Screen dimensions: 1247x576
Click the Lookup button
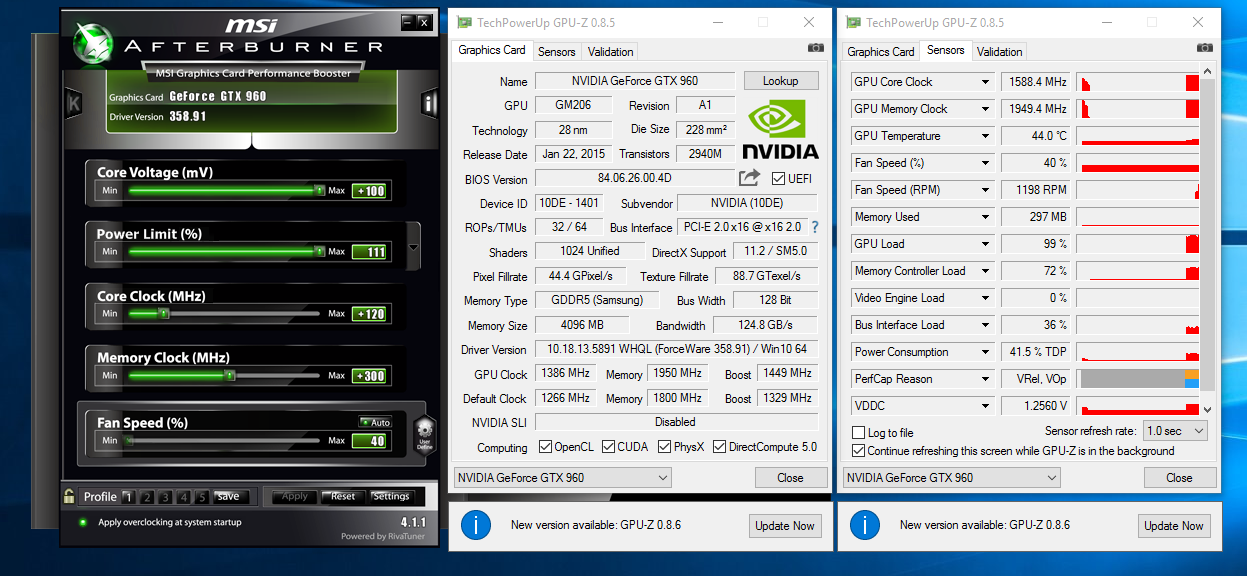(x=780, y=81)
